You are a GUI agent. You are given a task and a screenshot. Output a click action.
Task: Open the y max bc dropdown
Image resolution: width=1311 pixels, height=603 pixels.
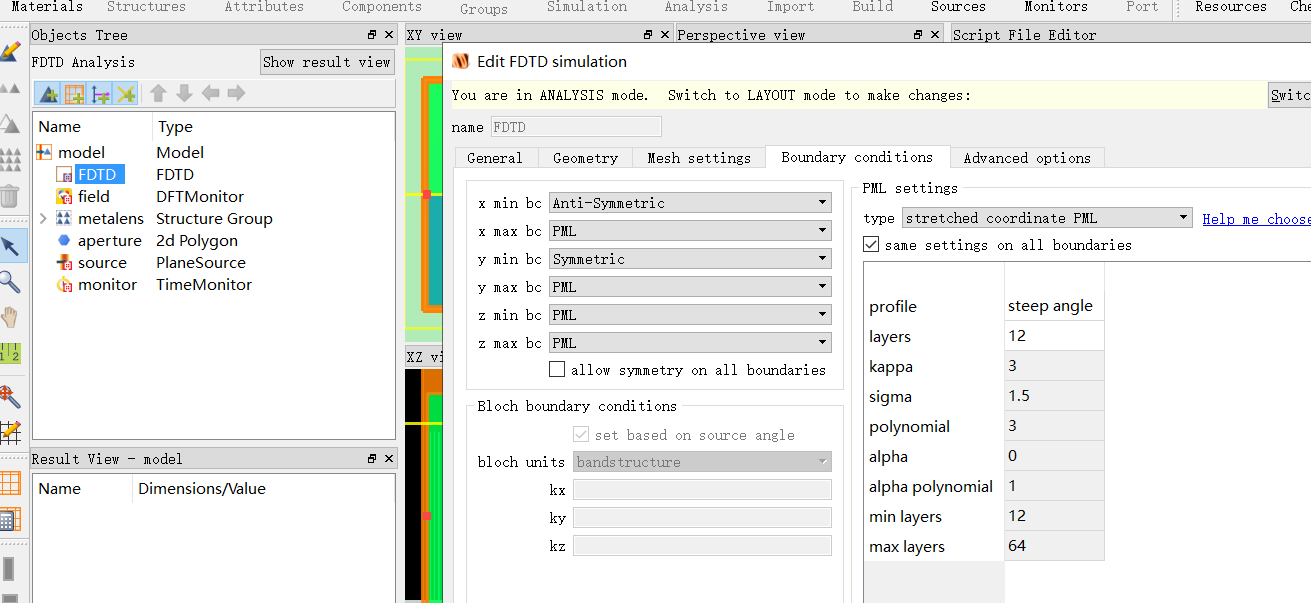pos(690,287)
